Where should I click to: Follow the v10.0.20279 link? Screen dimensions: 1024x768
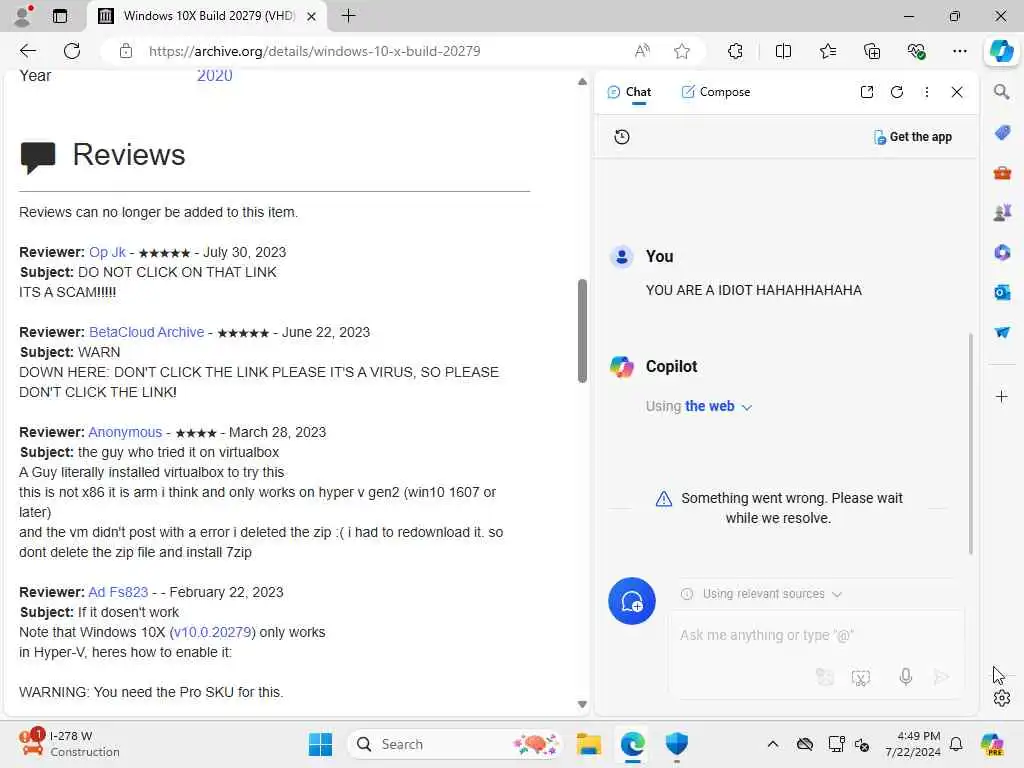(212, 632)
